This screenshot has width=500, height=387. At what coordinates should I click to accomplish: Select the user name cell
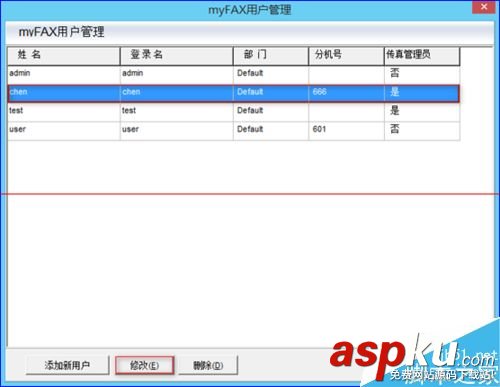64,130
